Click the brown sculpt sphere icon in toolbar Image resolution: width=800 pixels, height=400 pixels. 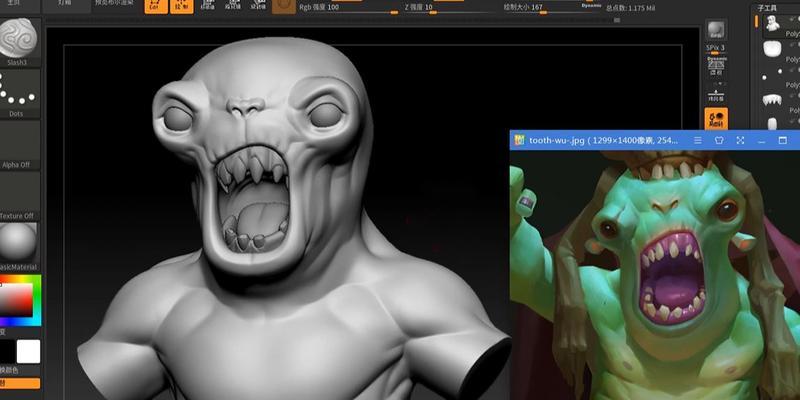coord(284,6)
